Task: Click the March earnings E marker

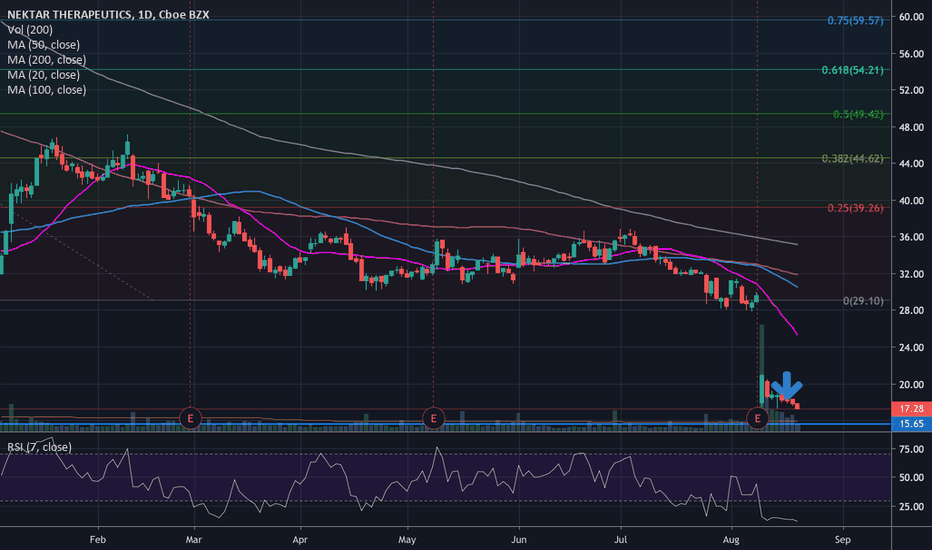Action: point(190,419)
